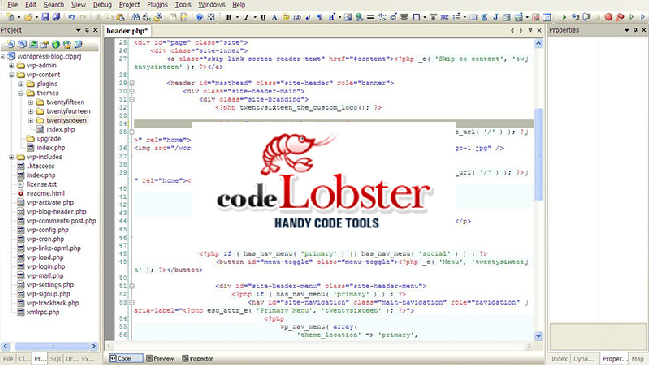Toggle the fold marker beside the header line

pyautogui.click(x=132, y=83)
